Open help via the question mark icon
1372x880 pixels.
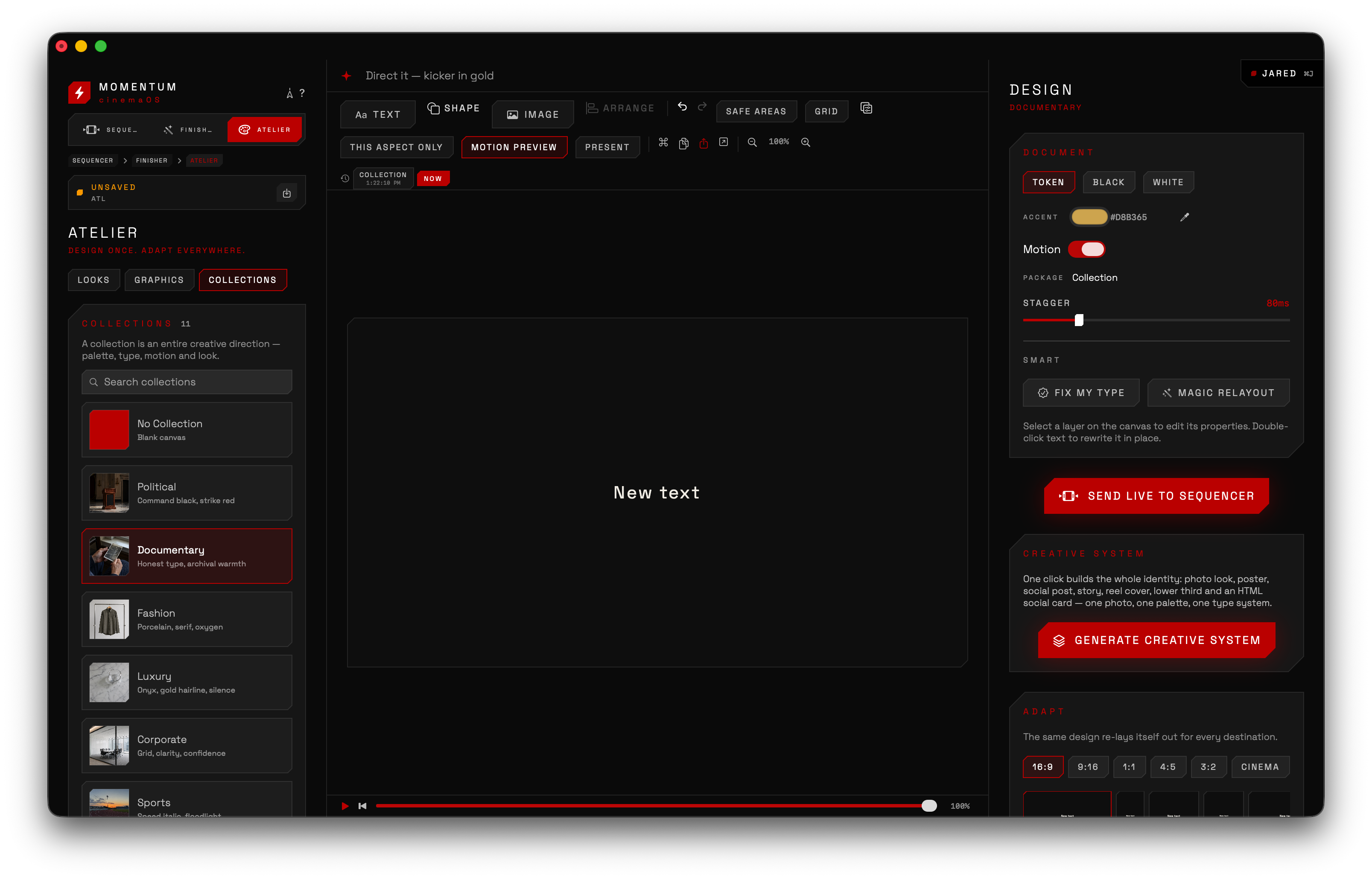(x=302, y=93)
